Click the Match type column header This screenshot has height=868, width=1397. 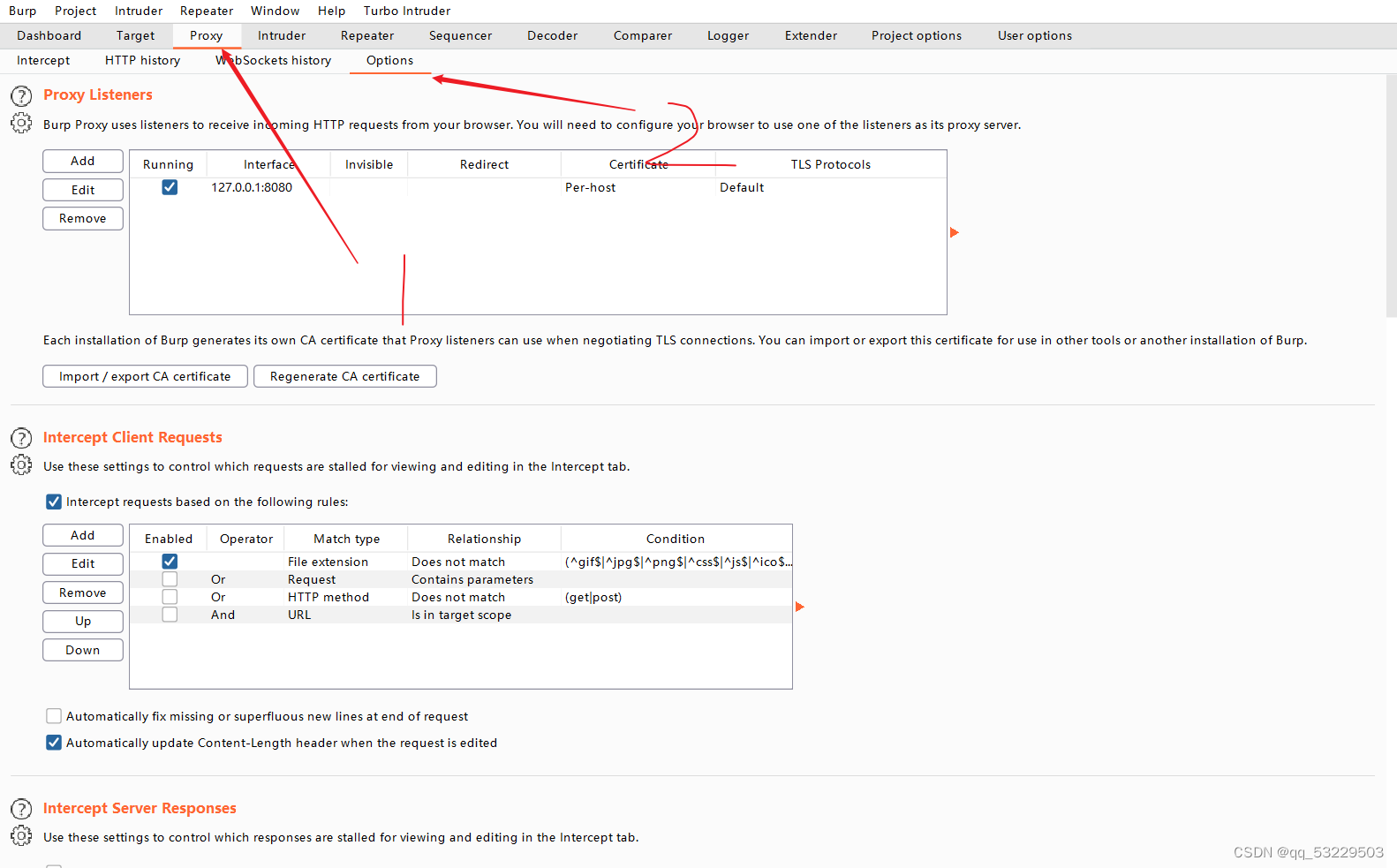click(x=347, y=539)
